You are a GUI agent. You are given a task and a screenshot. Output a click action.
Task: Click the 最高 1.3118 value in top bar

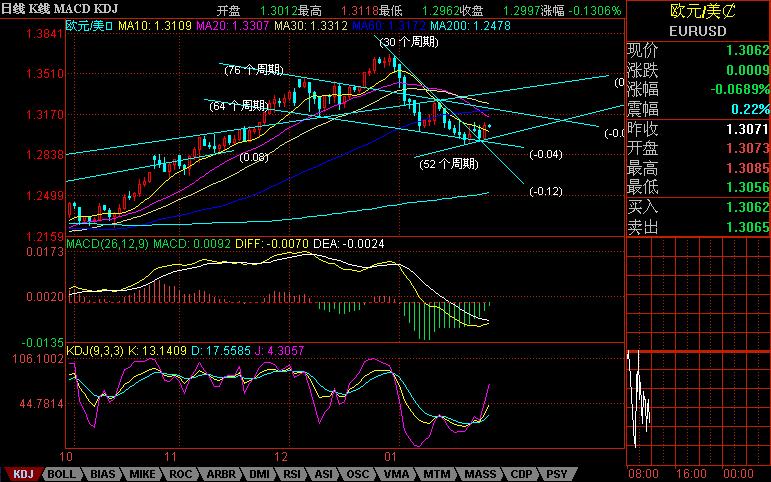coord(338,10)
